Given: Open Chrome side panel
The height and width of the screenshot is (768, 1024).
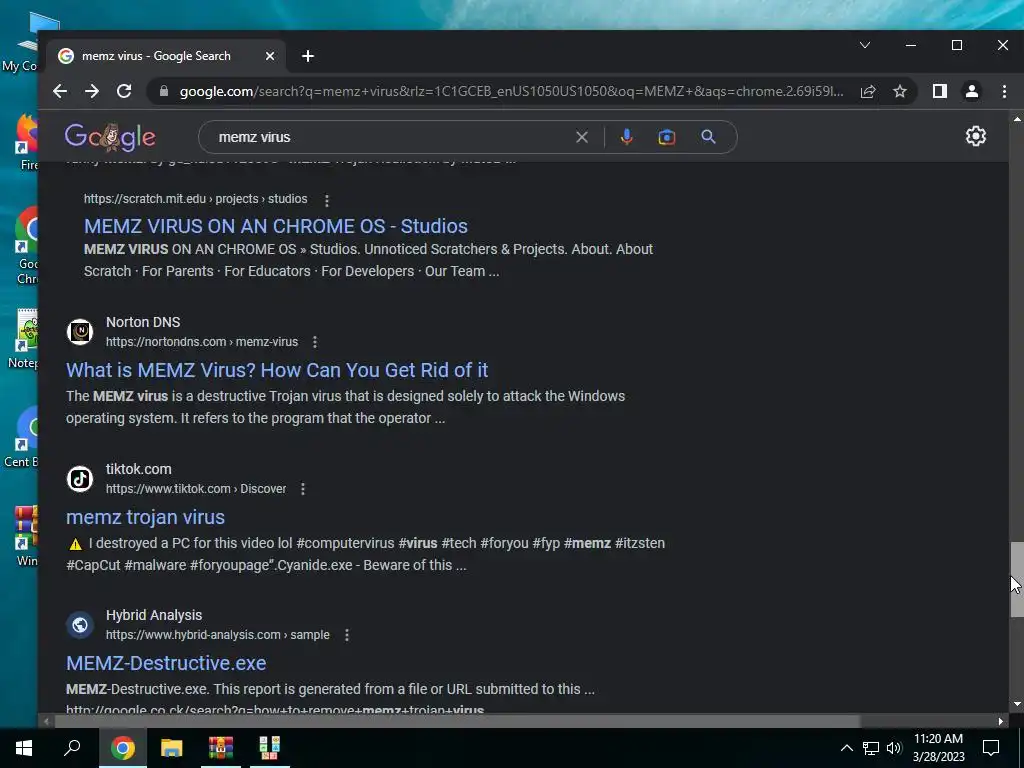Looking at the screenshot, I should [940, 91].
